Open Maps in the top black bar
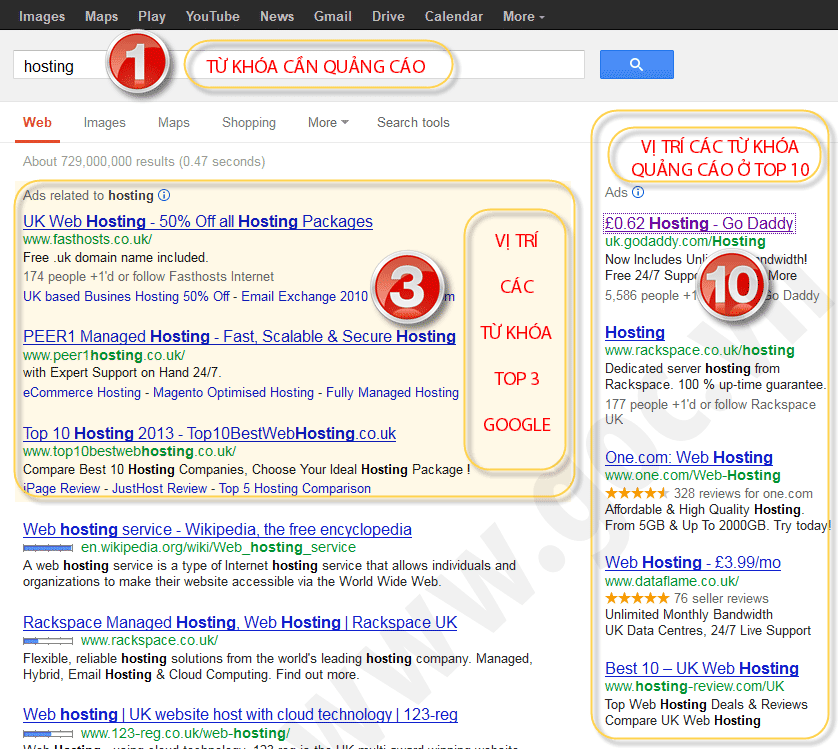 [x=102, y=17]
